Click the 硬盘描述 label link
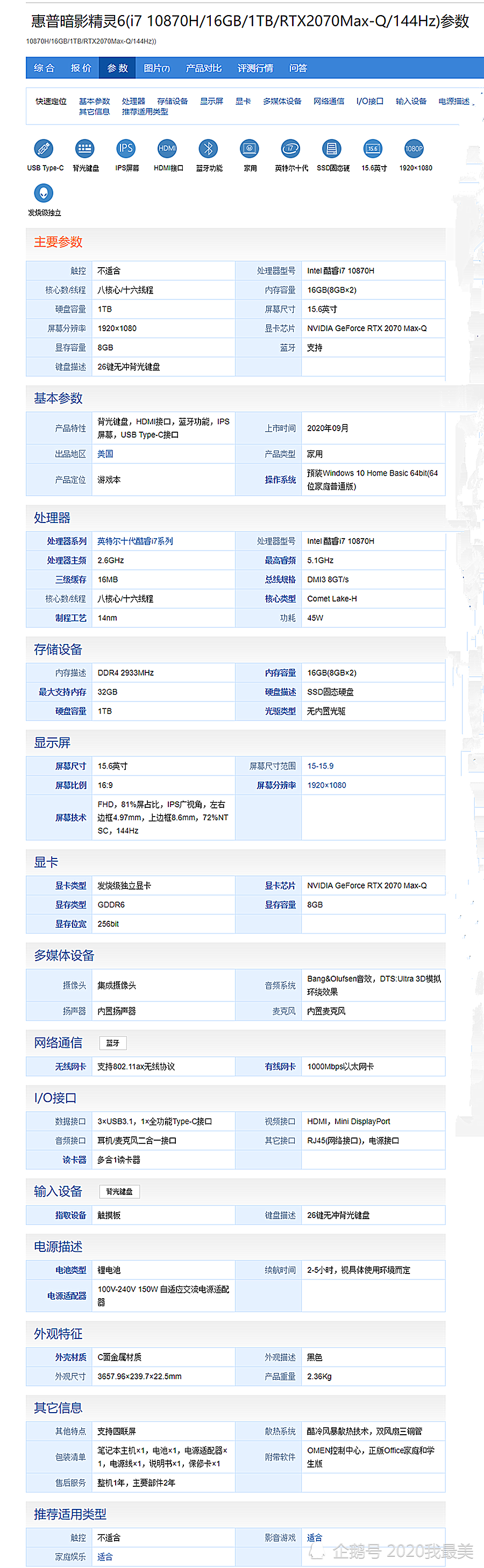This screenshot has width=484, height=1568. click(x=280, y=692)
